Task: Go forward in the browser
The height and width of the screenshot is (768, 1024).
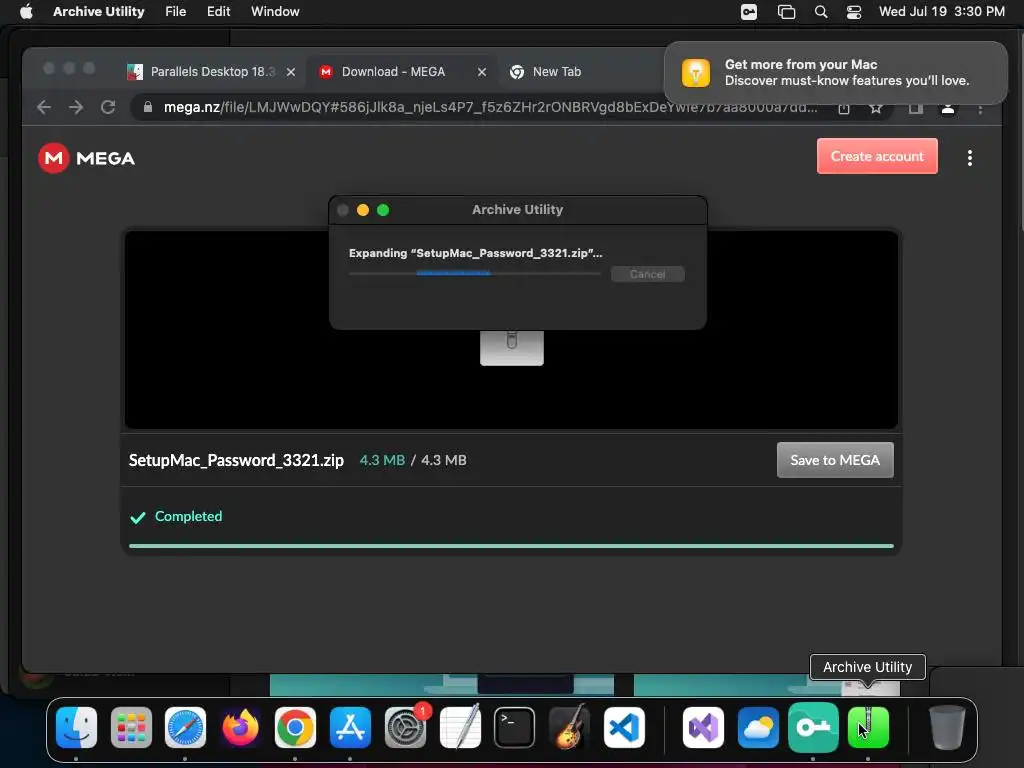Action: [76, 107]
